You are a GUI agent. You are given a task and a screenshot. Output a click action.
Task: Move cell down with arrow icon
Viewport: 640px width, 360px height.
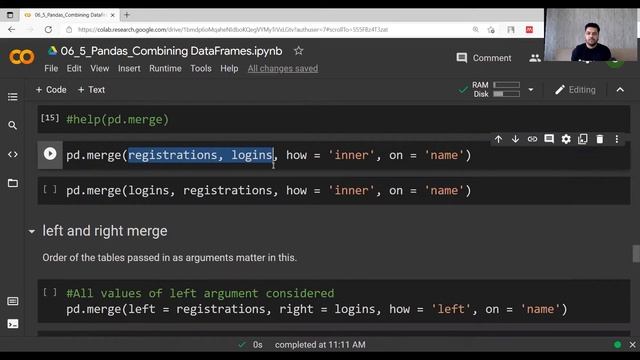(516, 139)
